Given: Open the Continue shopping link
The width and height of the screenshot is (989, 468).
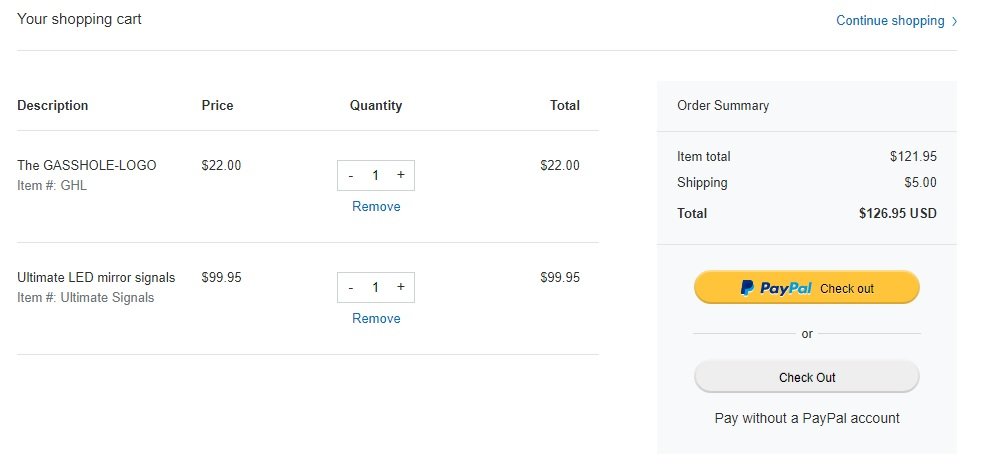Looking at the screenshot, I should tap(890, 21).
